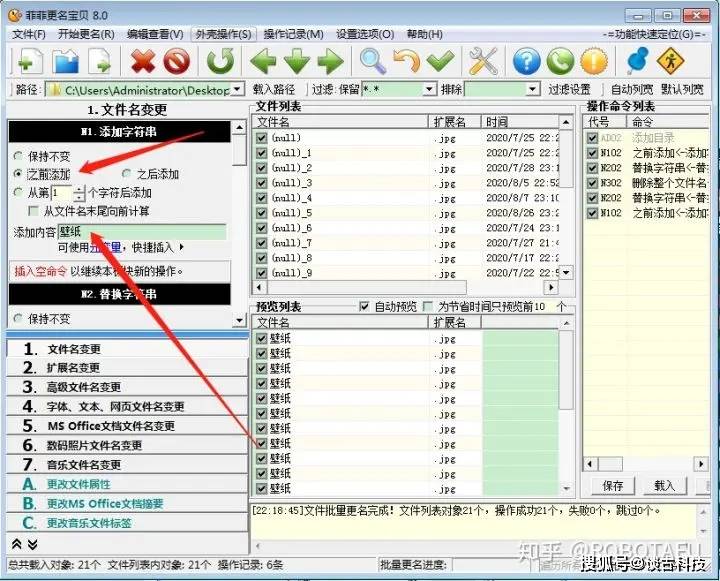Click the green refresh arrow icon

[x=220, y=61]
